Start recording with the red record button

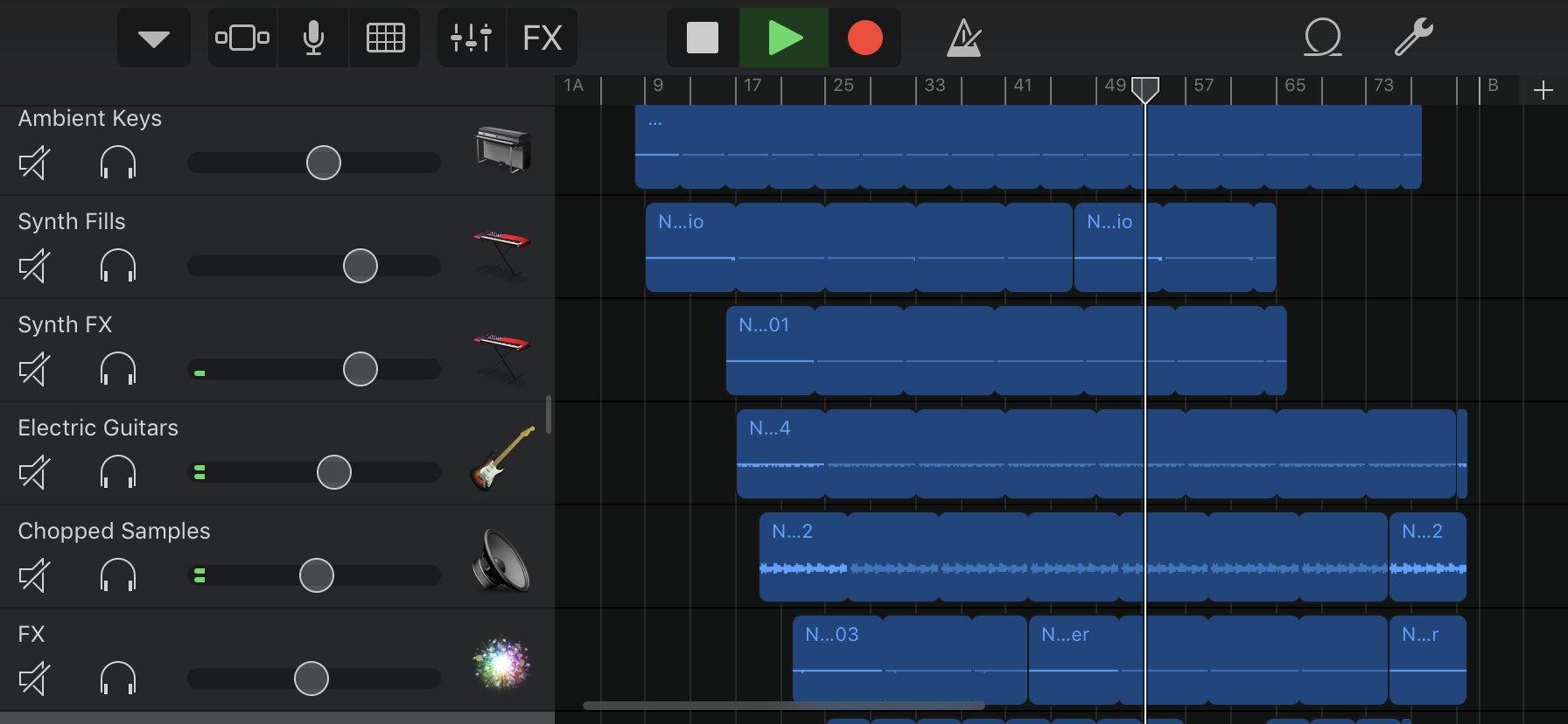(865, 38)
